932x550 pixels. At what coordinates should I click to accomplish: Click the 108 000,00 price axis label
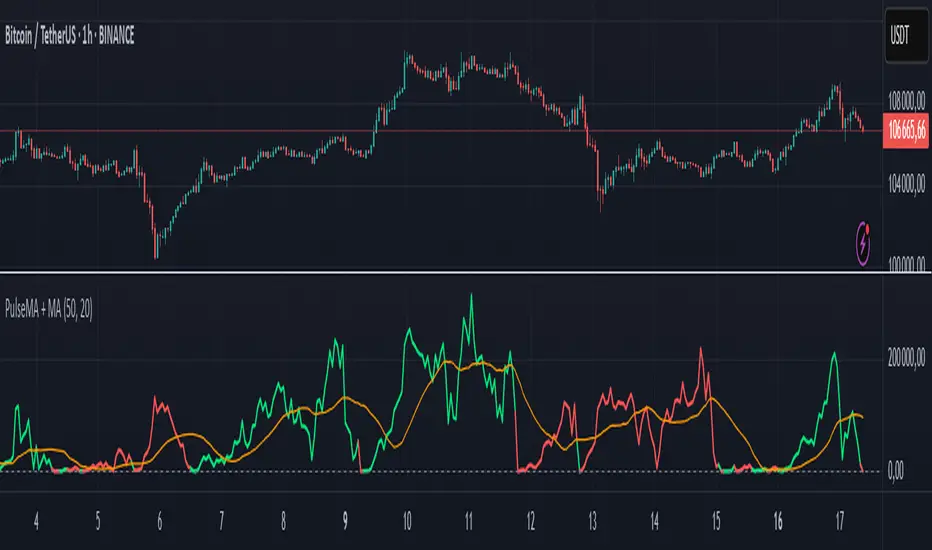tap(906, 100)
